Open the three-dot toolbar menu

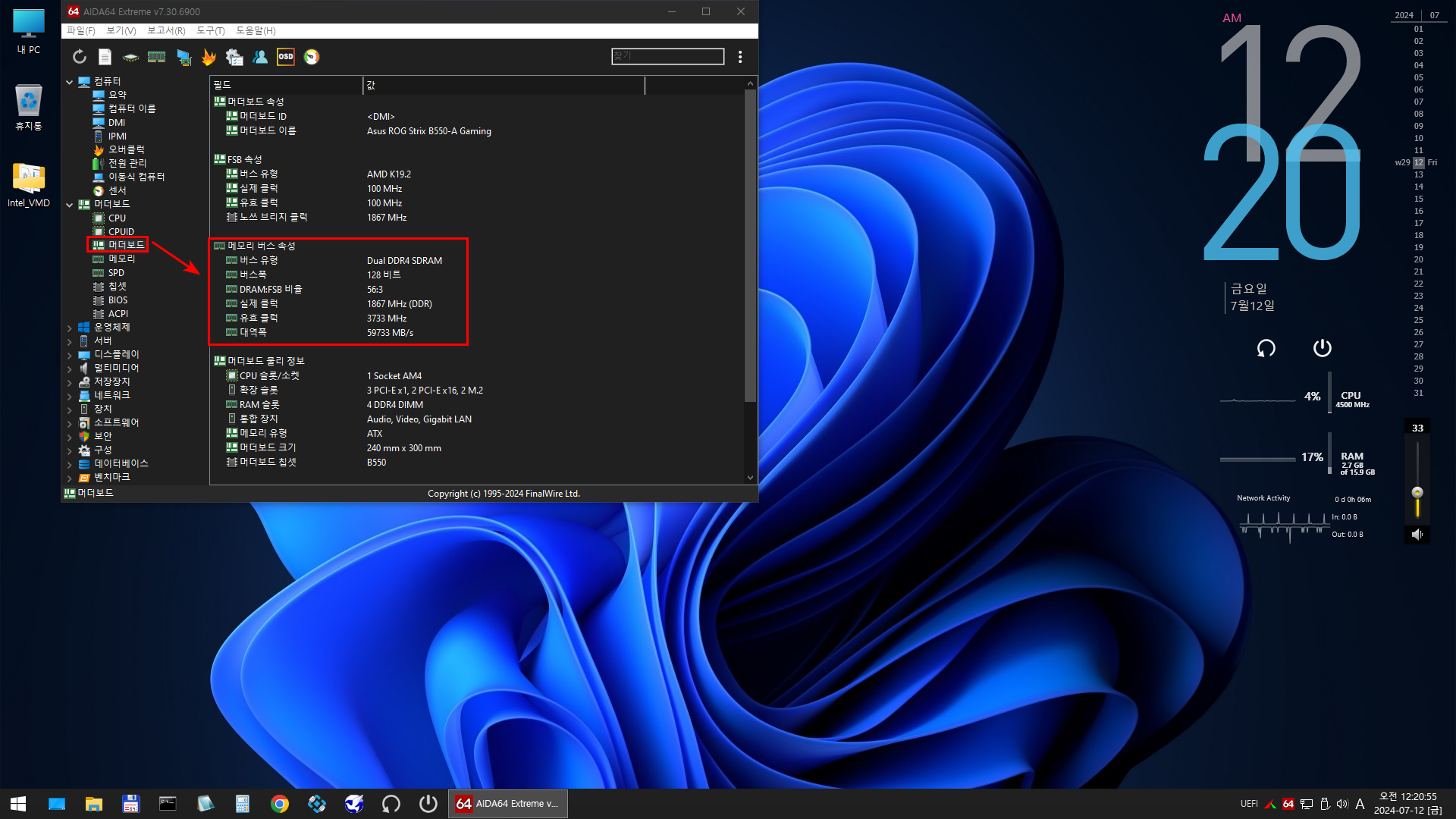[740, 57]
